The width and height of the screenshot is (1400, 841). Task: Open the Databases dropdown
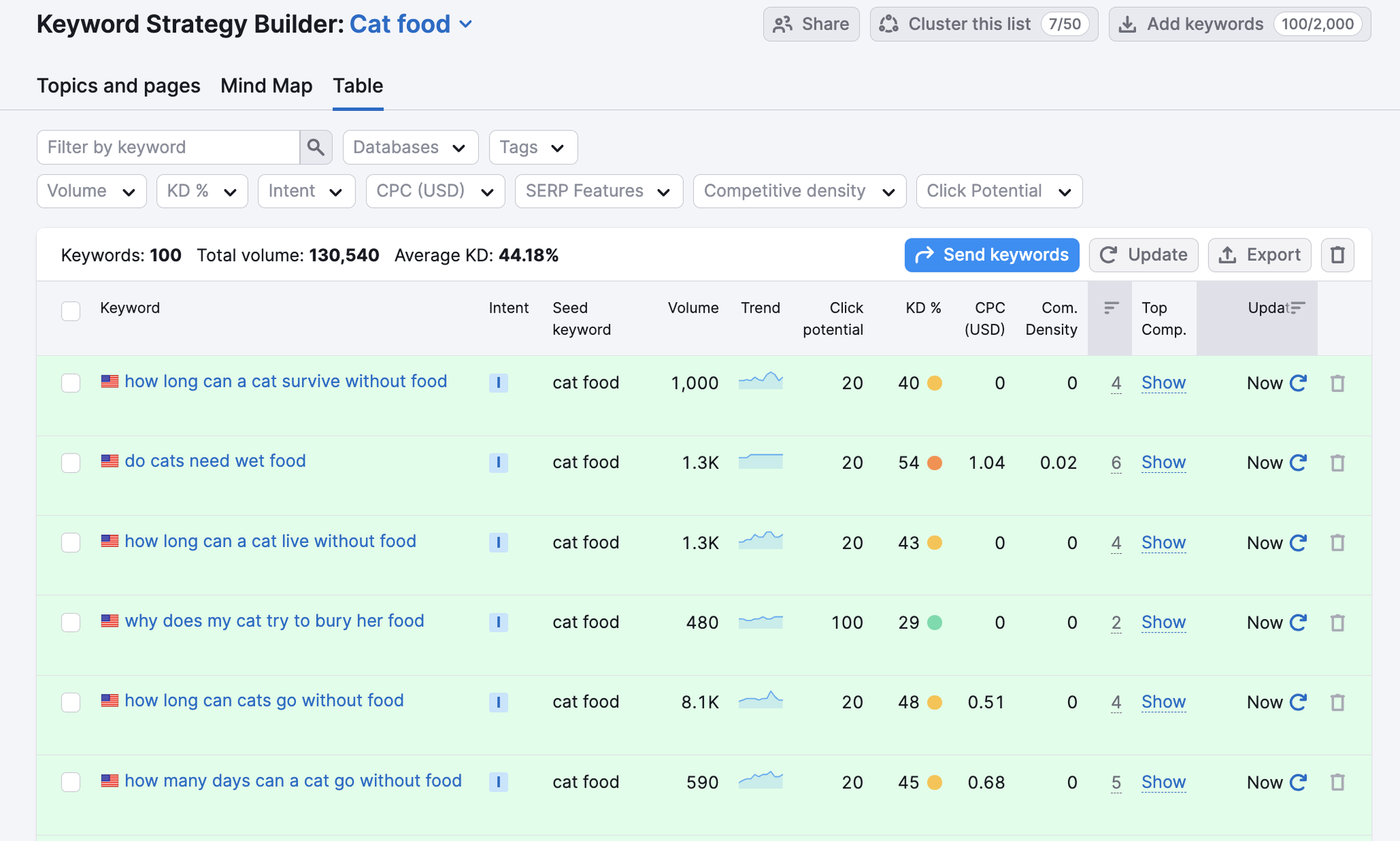pos(410,147)
